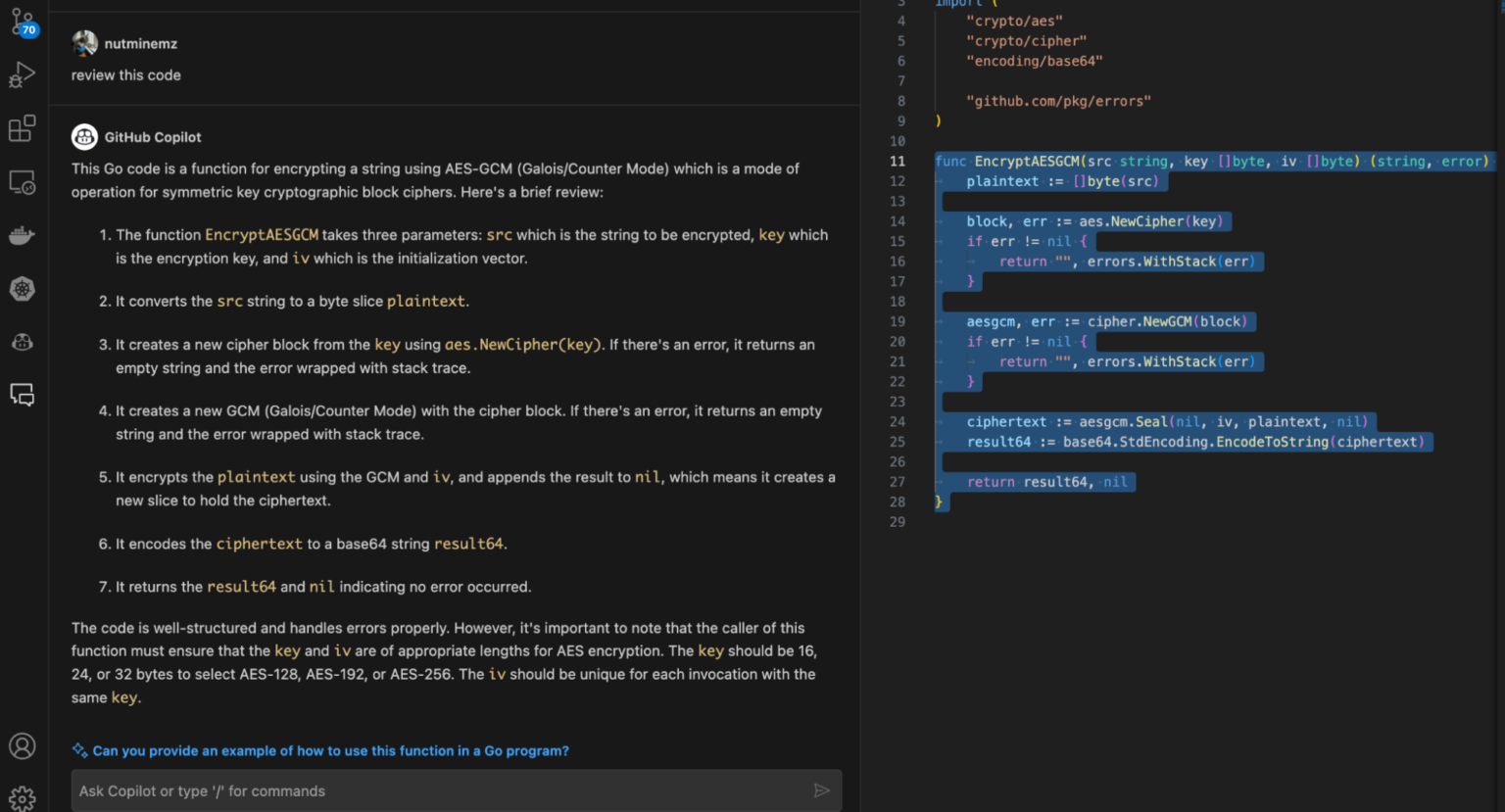Click the 'return result64, nil' code line

1047,482
